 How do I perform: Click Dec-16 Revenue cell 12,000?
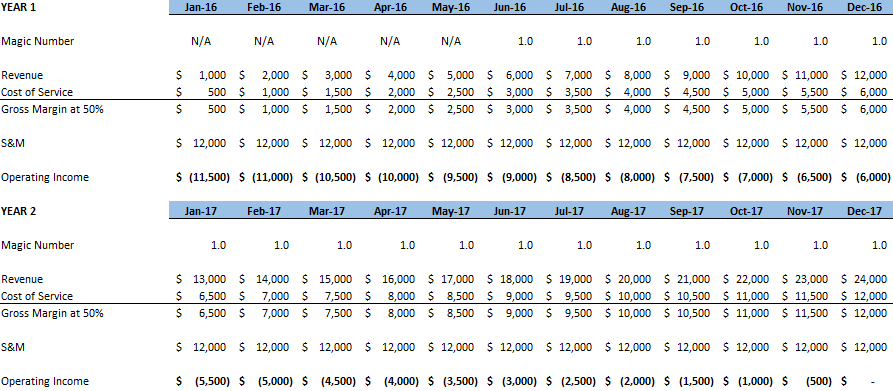point(870,75)
